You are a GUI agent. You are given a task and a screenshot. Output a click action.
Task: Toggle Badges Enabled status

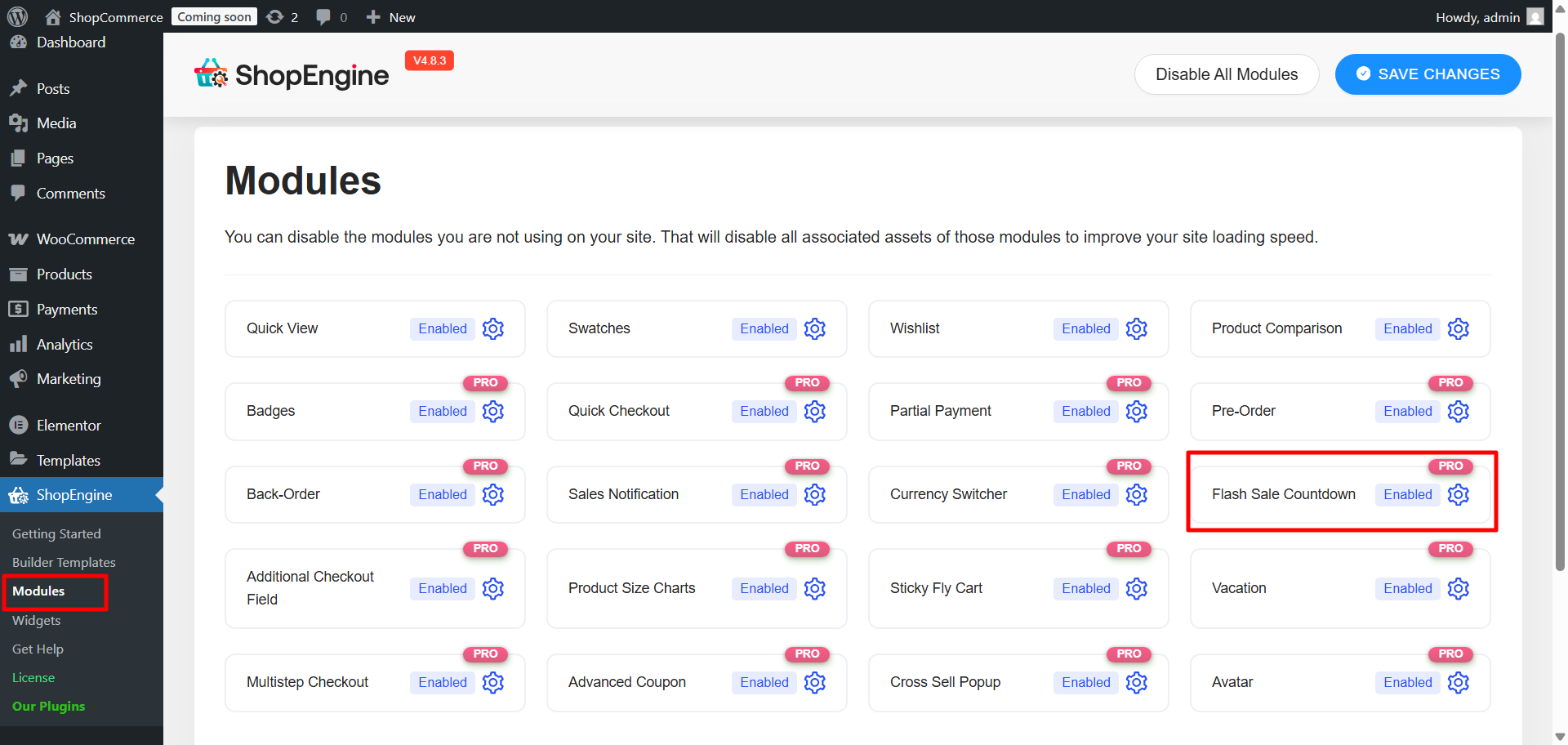(443, 411)
